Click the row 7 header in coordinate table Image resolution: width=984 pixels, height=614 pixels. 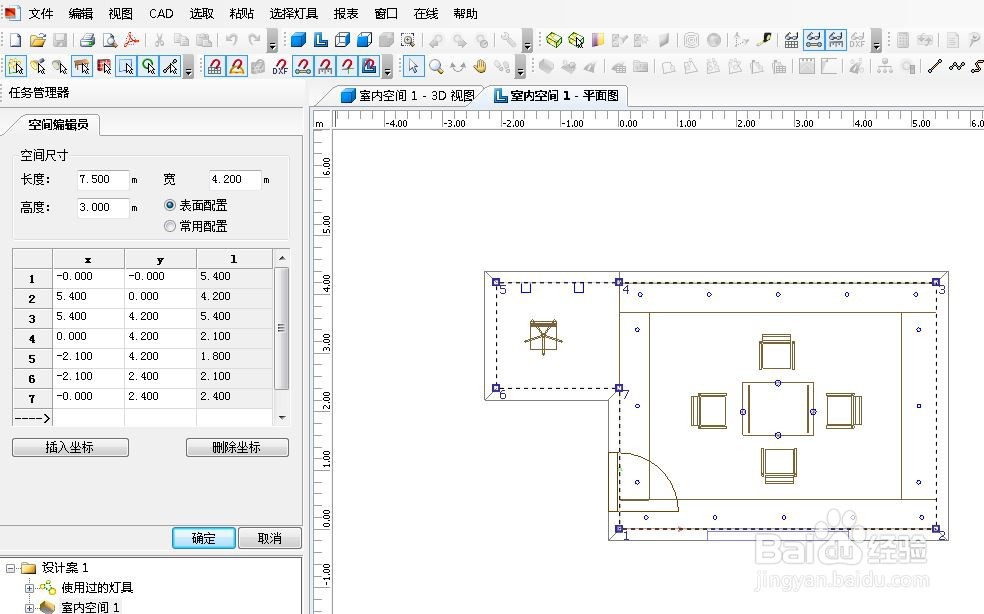pyautogui.click(x=32, y=399)
